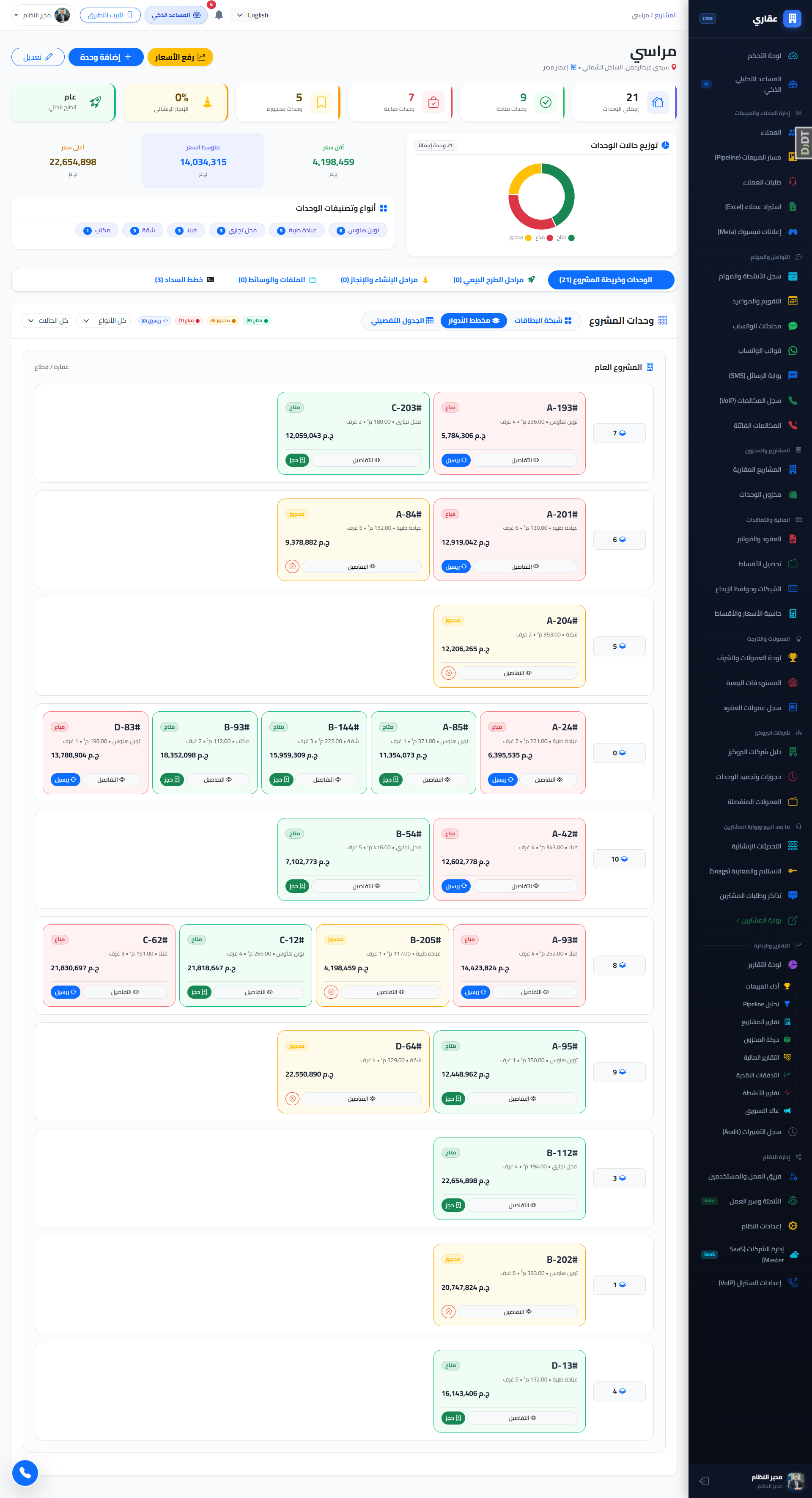Image resolution: width=812 pixels, height=1498 pixels.
Task: Open the الملفات والوسائط (0) tab
Action: (x=277, y=280)
